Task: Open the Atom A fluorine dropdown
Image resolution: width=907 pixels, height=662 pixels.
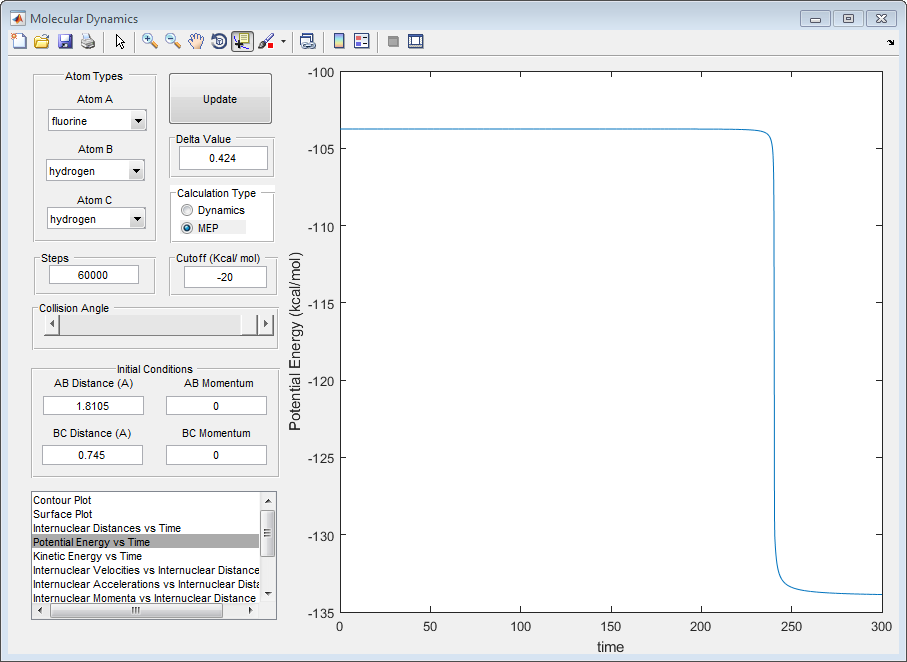Action: click(138, 121)
